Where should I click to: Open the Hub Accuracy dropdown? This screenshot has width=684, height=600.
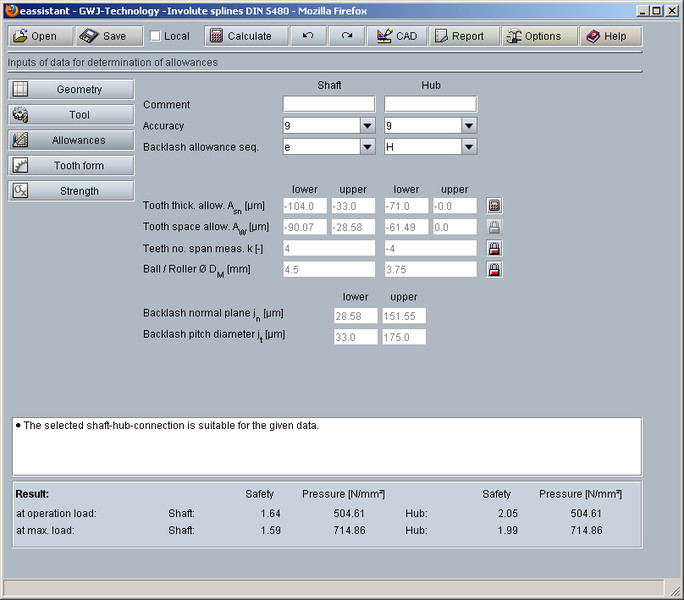pos(469,126)
